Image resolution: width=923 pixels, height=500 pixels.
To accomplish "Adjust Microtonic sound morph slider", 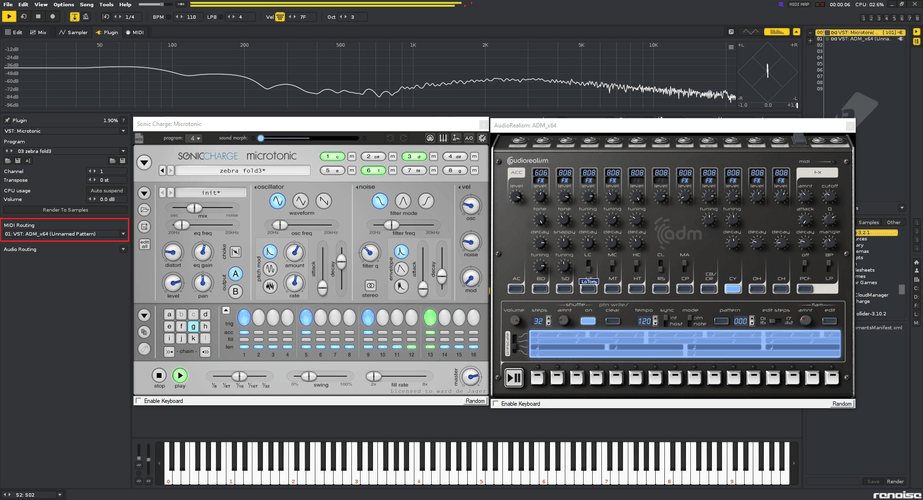I will [x=308, y=138].
